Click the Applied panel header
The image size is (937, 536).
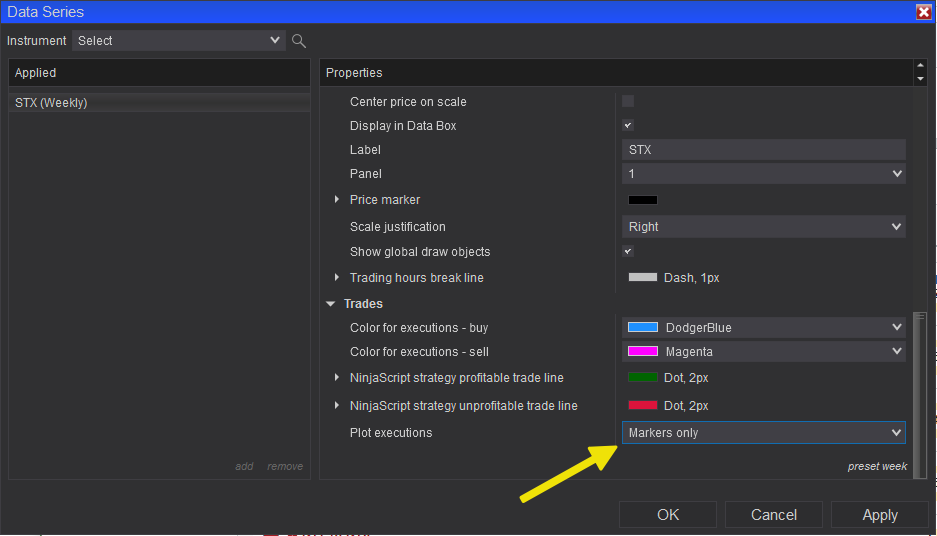point(159,73)
